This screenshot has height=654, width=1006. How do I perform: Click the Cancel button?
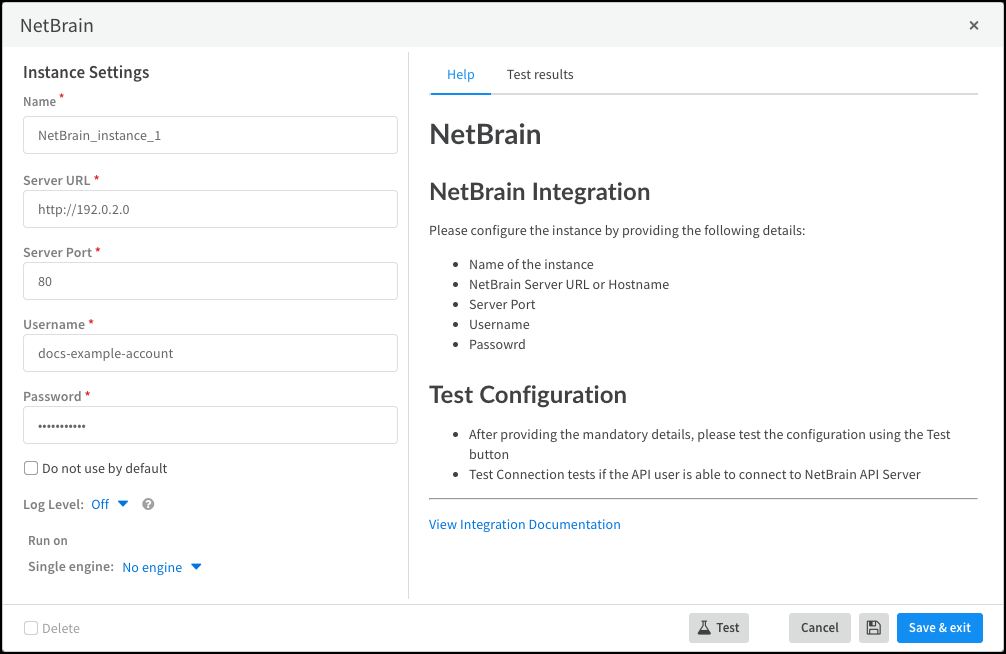pyautogui.click(x=819, y=628)
